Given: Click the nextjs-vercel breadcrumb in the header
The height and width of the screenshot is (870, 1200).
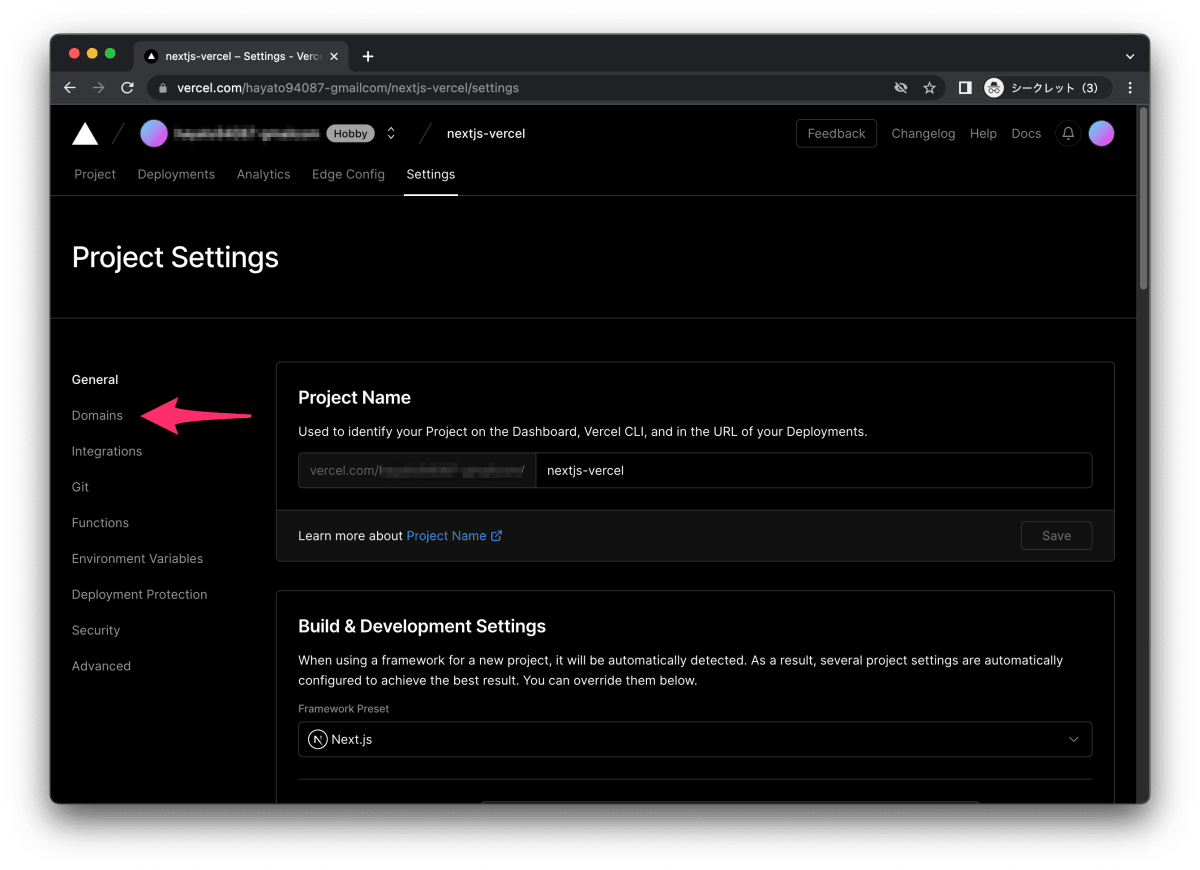Looking at the screenshot, I should pyautogui.click(x=486, y=133).
